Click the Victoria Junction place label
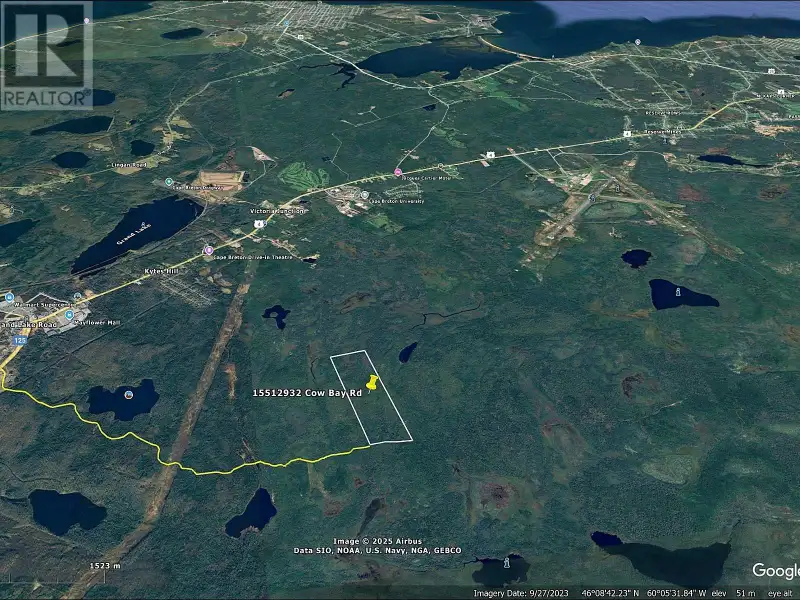Viewport: 800px width, 600px height. point(277,212)
